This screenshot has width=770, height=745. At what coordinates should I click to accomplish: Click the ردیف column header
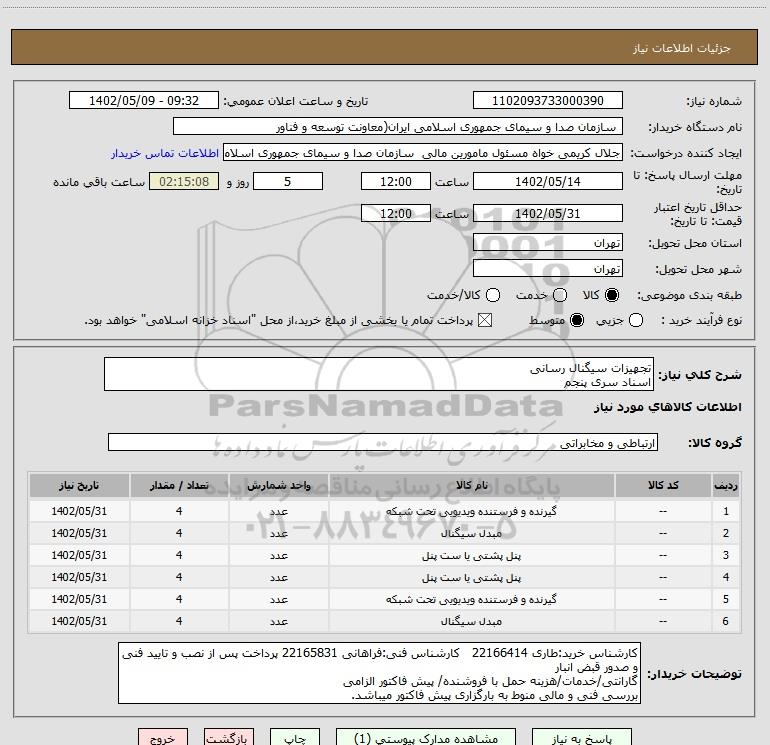click(x=726, y=485)
